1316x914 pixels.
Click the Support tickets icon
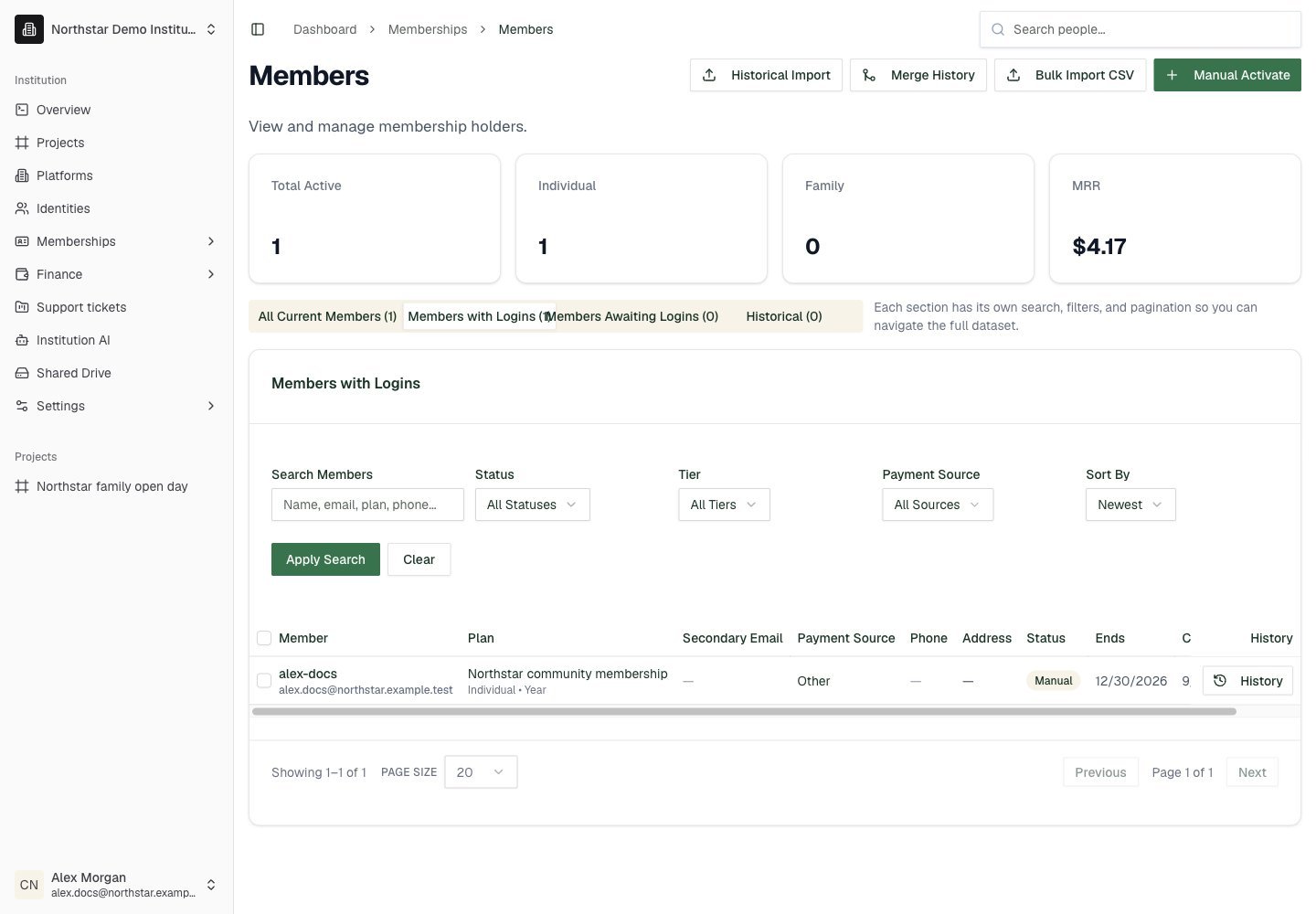tap(22, 307)
